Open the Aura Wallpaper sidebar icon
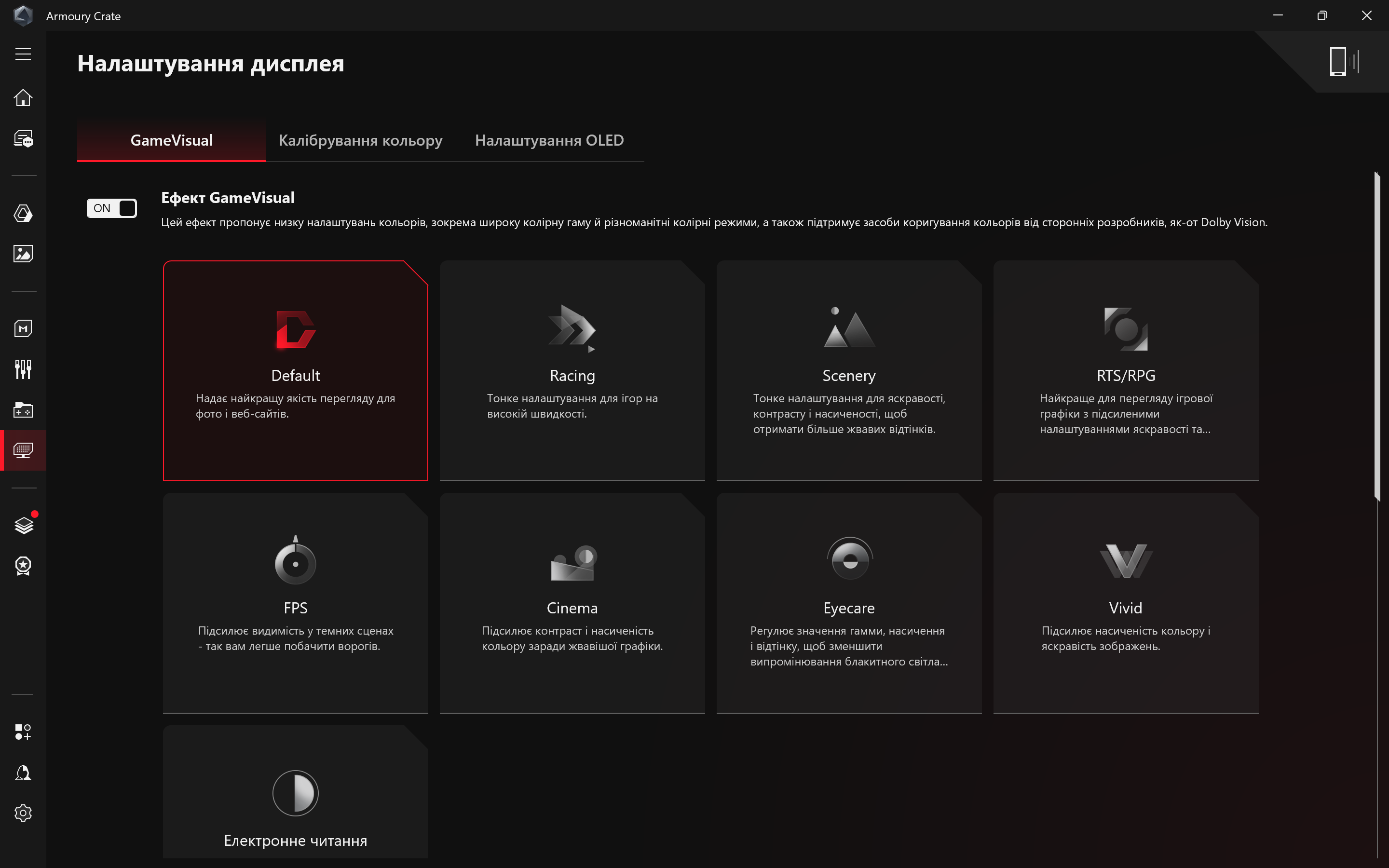This screenshot has width=1389, height=868. point(23,253)
